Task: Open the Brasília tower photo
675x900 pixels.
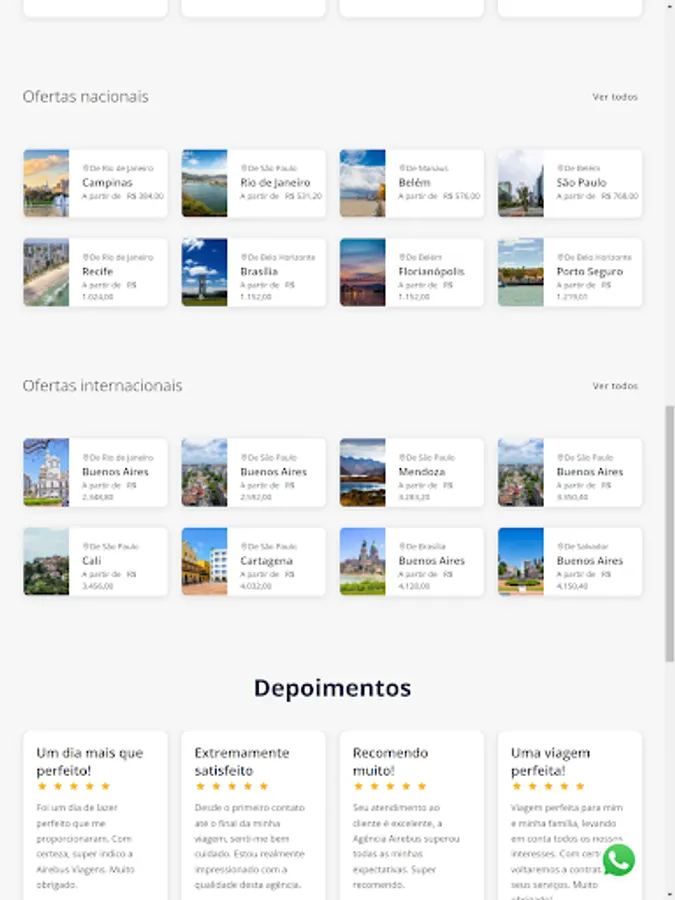Action: (x=204, y=272)
